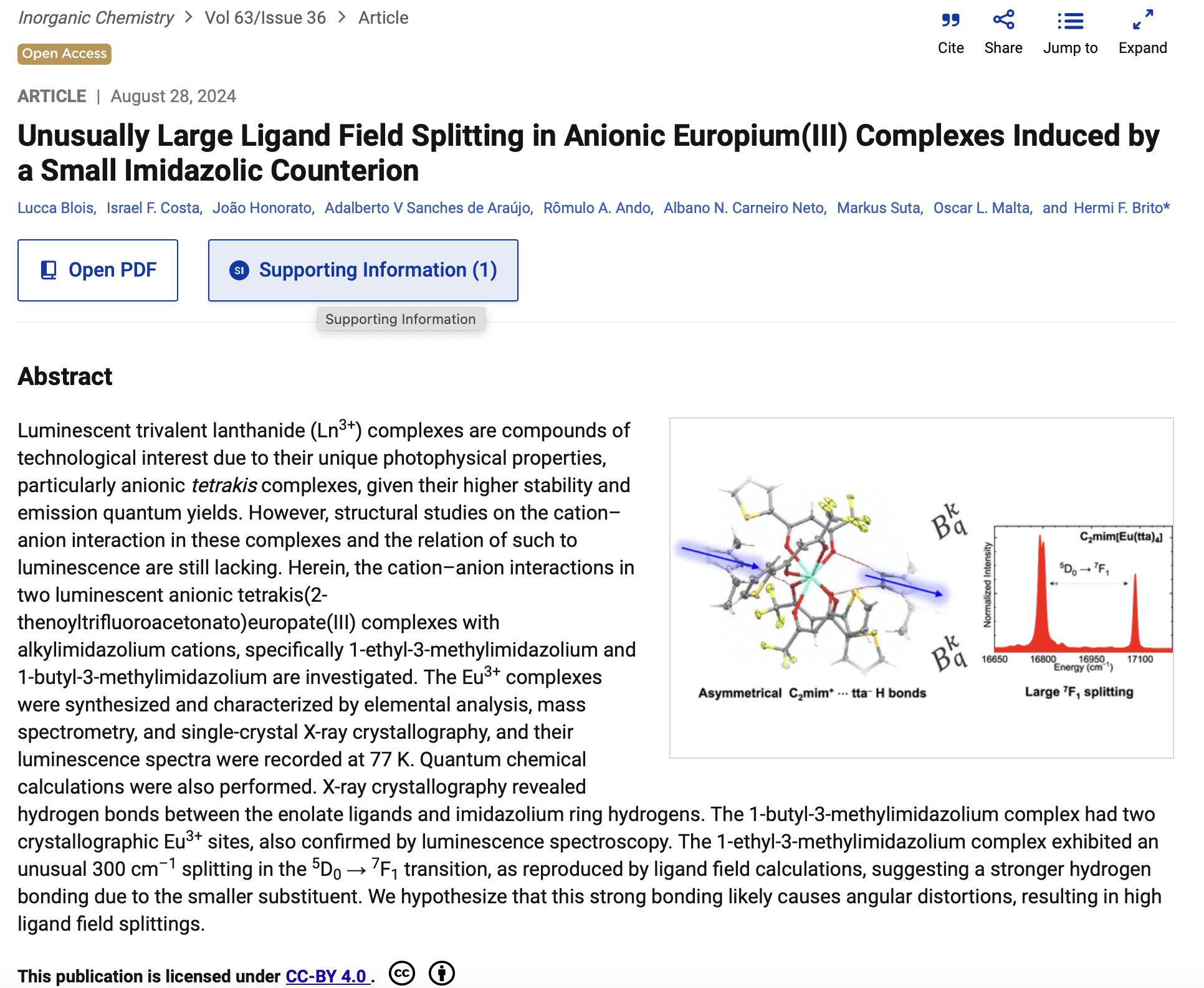The width and height of the screenshot is (1204, 988).
Task: Go to Vol 63/Issue 36 breadcrumb
Action: [265, 18]
